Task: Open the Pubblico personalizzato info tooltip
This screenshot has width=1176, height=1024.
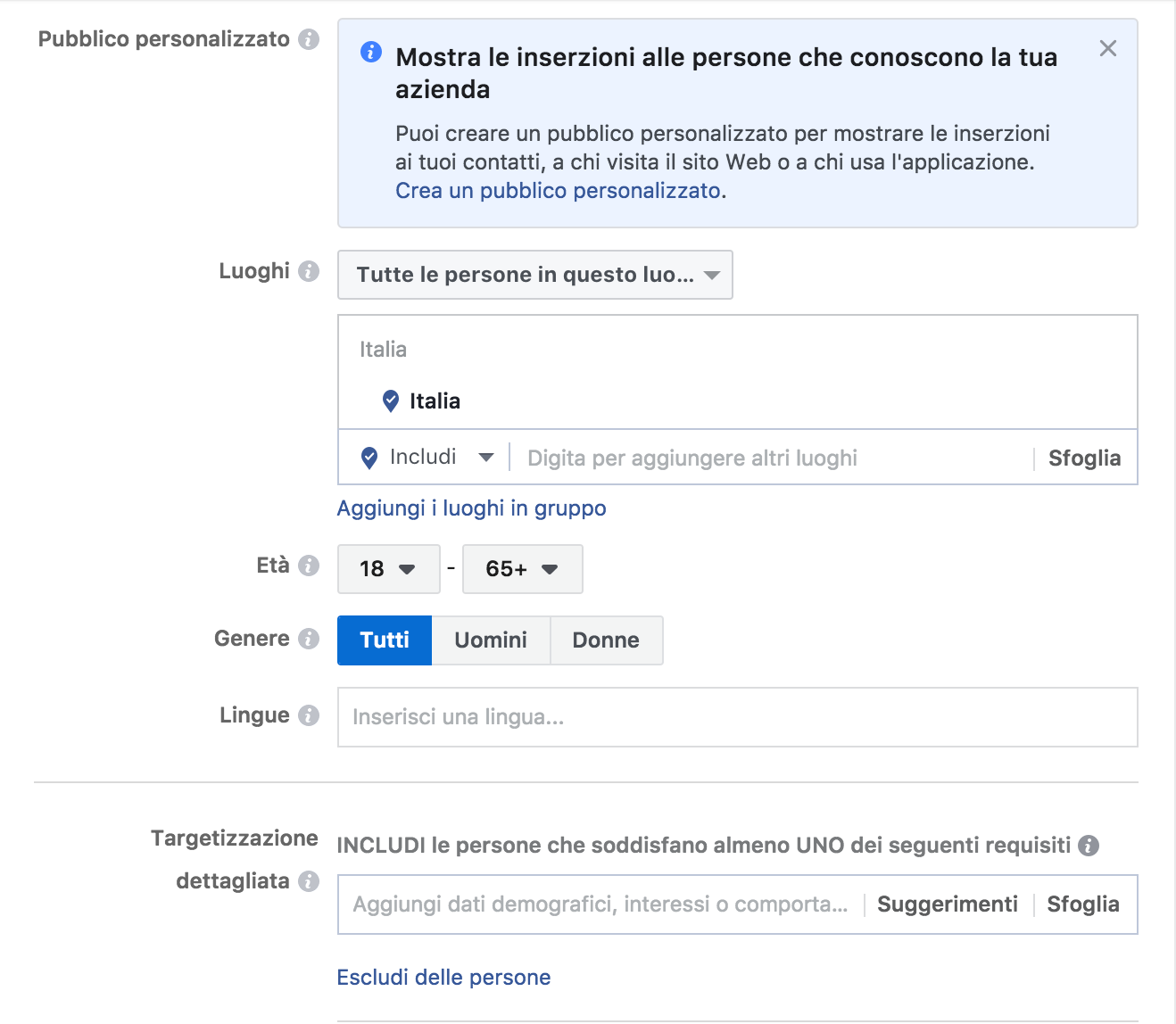Action: (308, 39)
